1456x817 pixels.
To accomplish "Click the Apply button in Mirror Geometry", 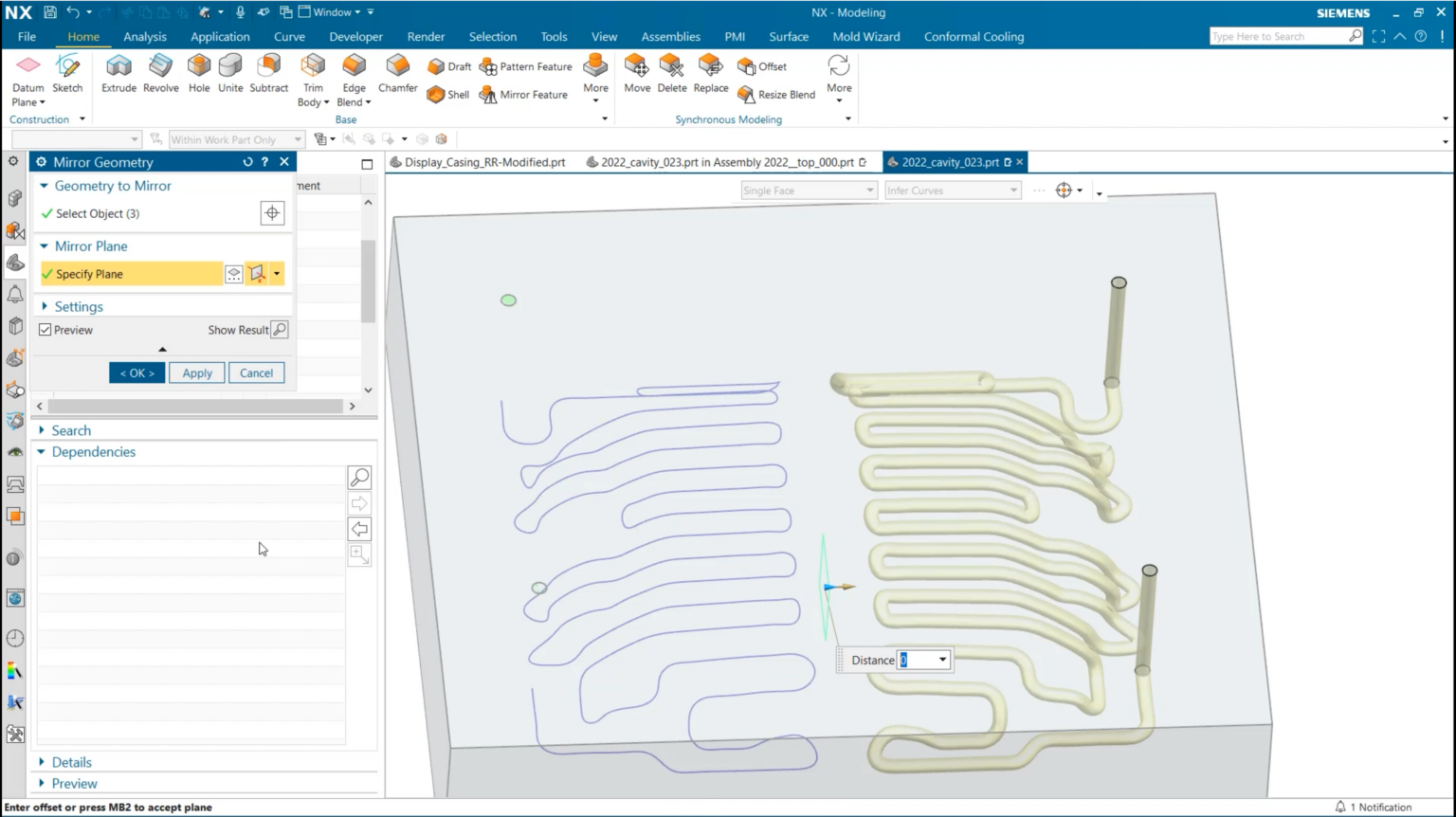I will pyautogui.click(x=196, y=372).
